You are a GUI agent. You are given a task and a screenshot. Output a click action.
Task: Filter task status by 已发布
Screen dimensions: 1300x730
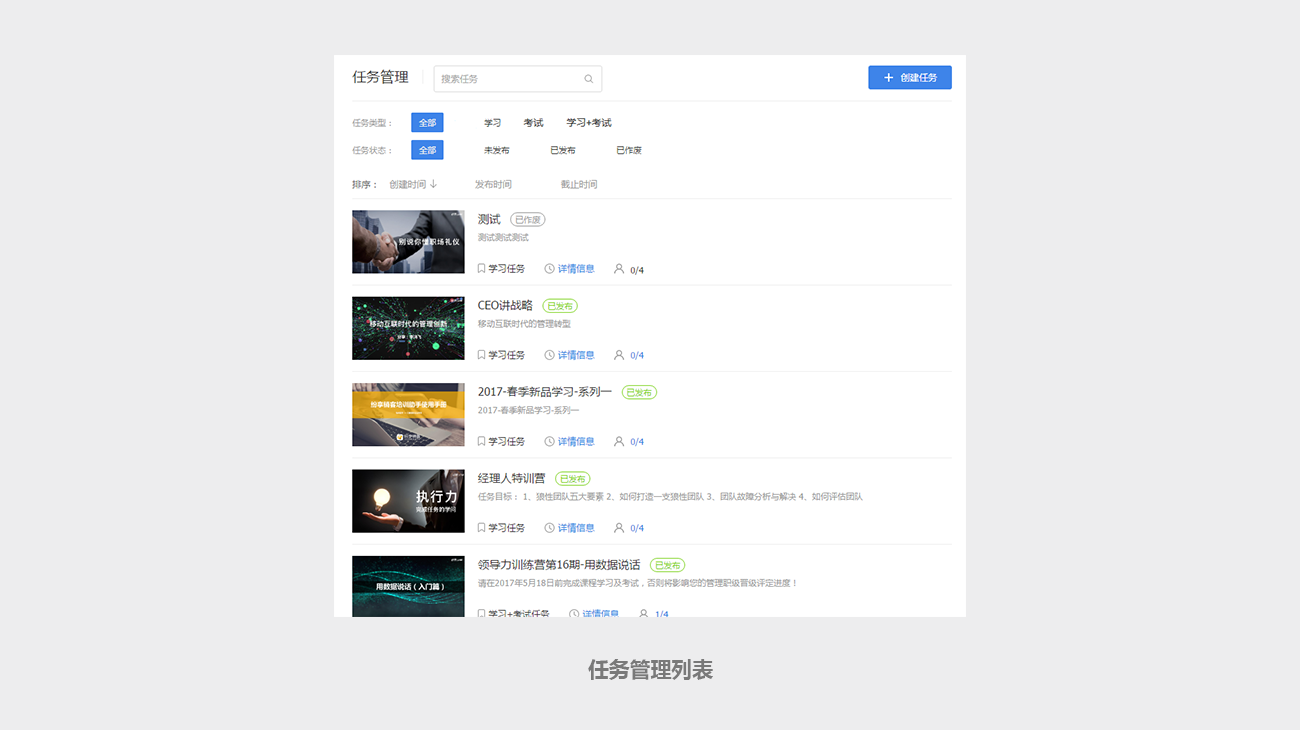[x=563, y=150]
